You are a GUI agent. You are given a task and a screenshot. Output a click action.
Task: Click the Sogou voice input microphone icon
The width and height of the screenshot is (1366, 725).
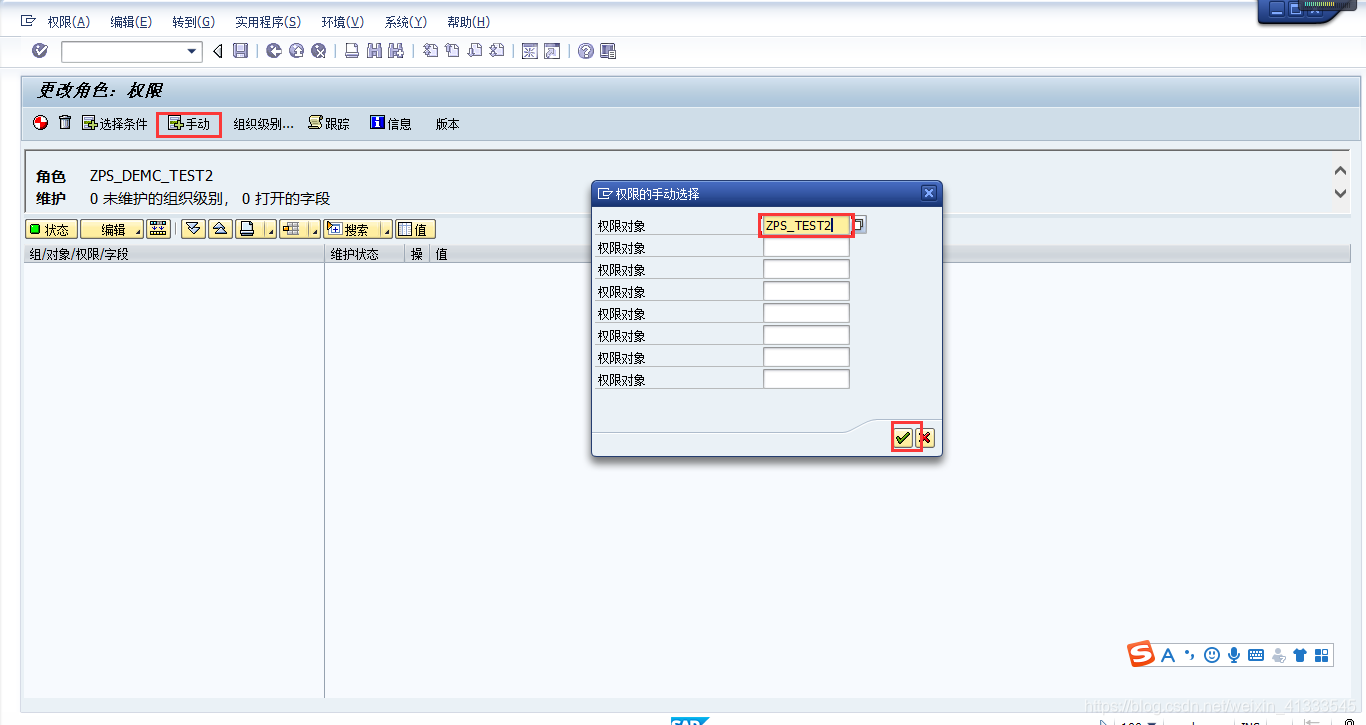tap(1234, 655)
